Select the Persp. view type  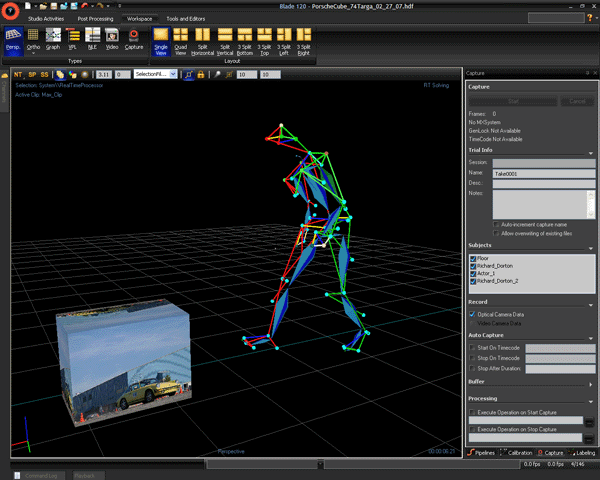[13, 41]
